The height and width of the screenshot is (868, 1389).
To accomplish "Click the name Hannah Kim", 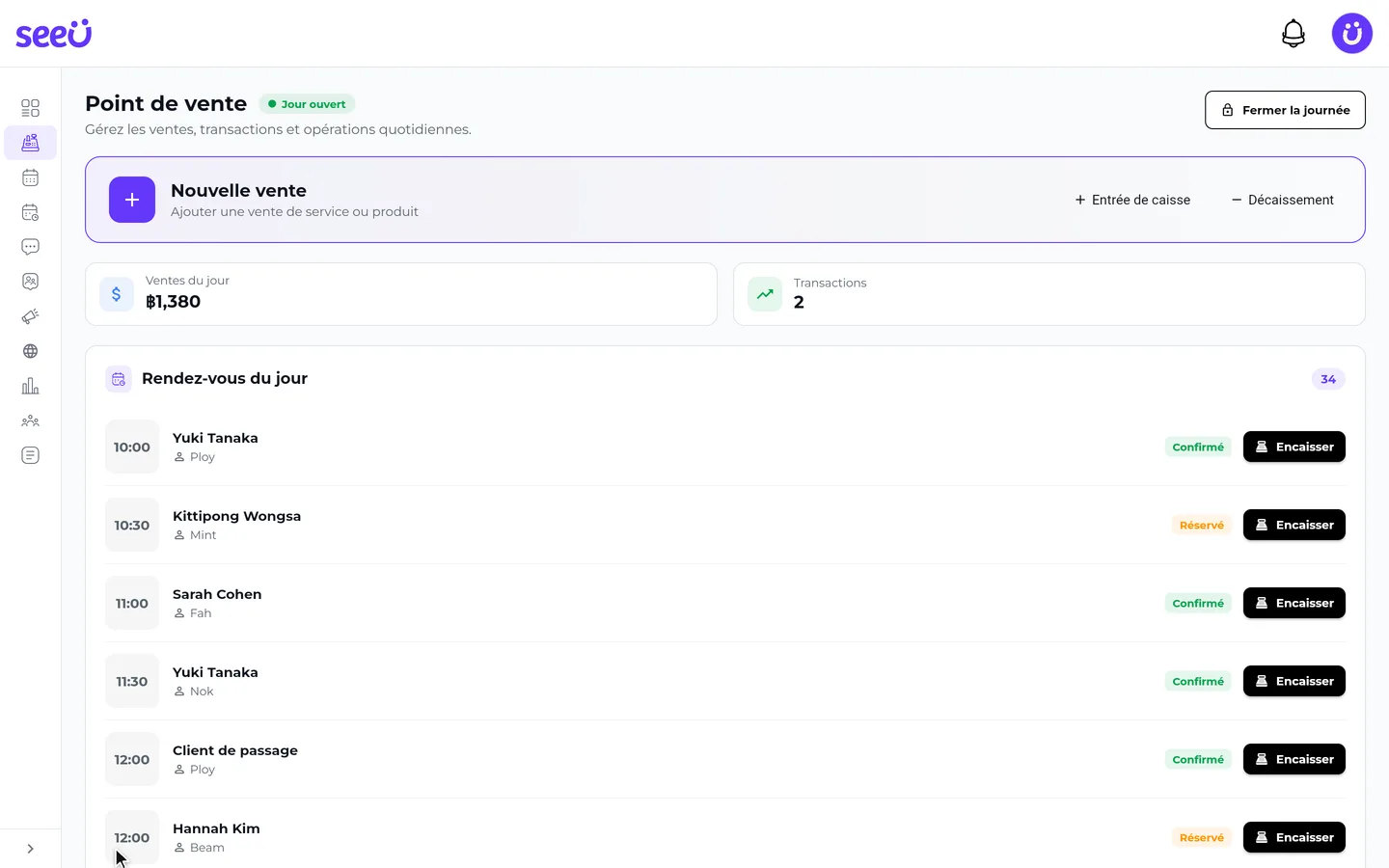I will tap(216, 828).
